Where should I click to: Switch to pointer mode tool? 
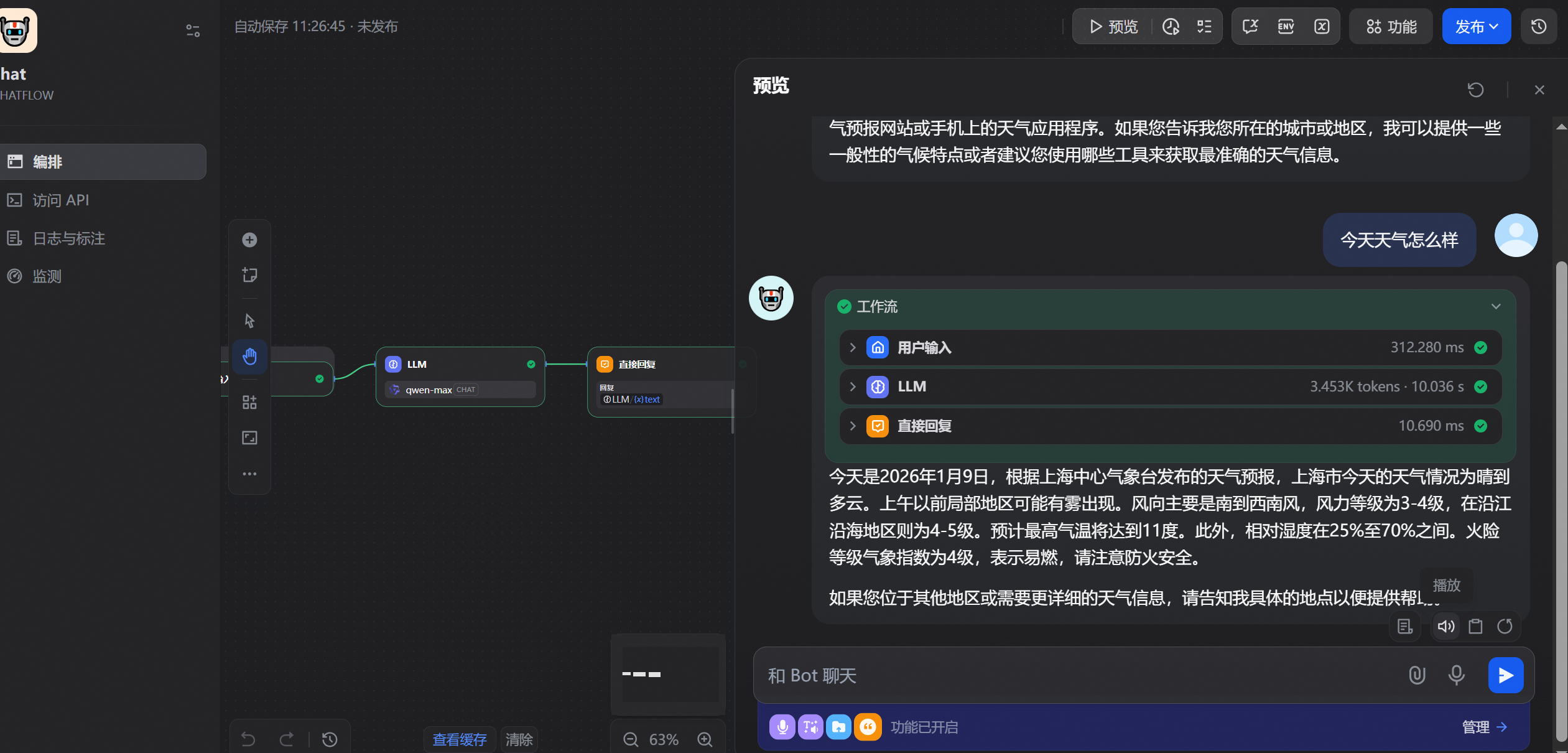249,321
